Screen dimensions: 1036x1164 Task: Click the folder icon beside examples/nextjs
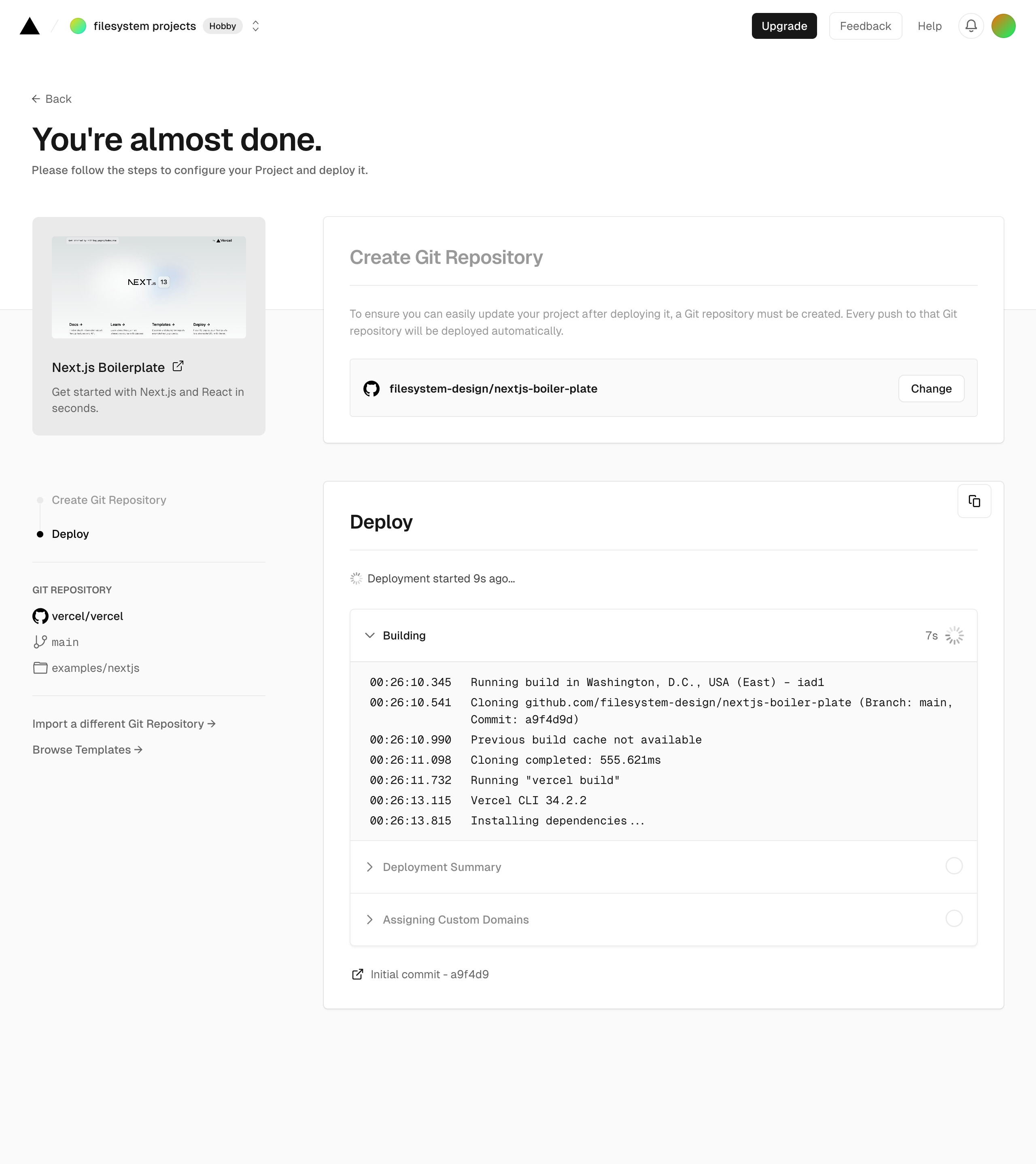click(x=40, y=668)
